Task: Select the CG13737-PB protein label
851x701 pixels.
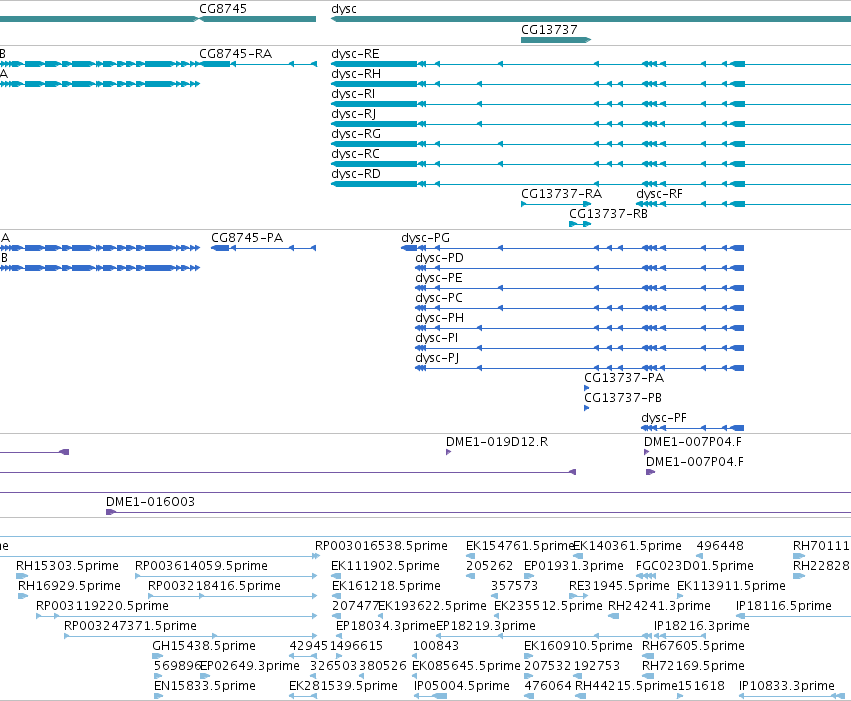Action: click(623, 398)
